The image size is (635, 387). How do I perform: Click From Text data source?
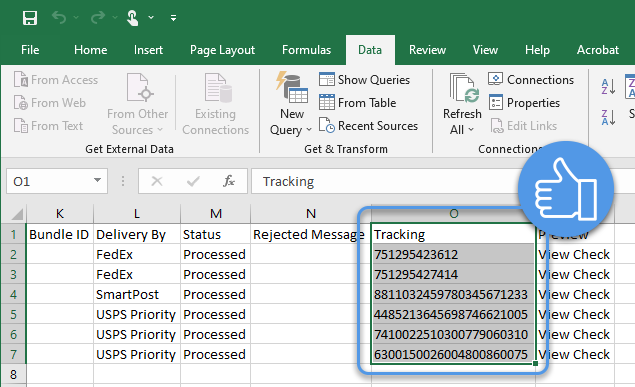pos(49,126)
